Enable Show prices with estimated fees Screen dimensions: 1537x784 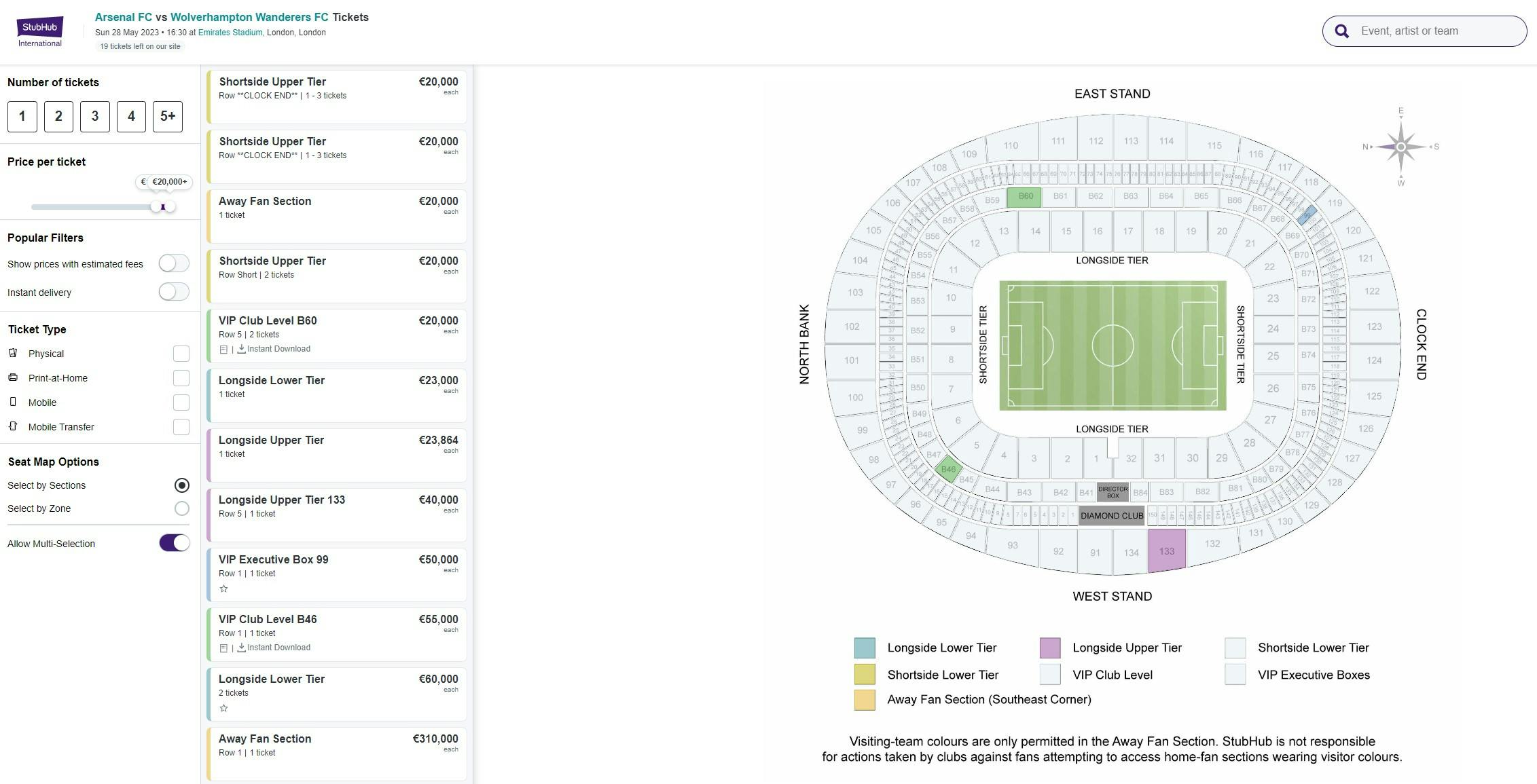coord(174,263)
